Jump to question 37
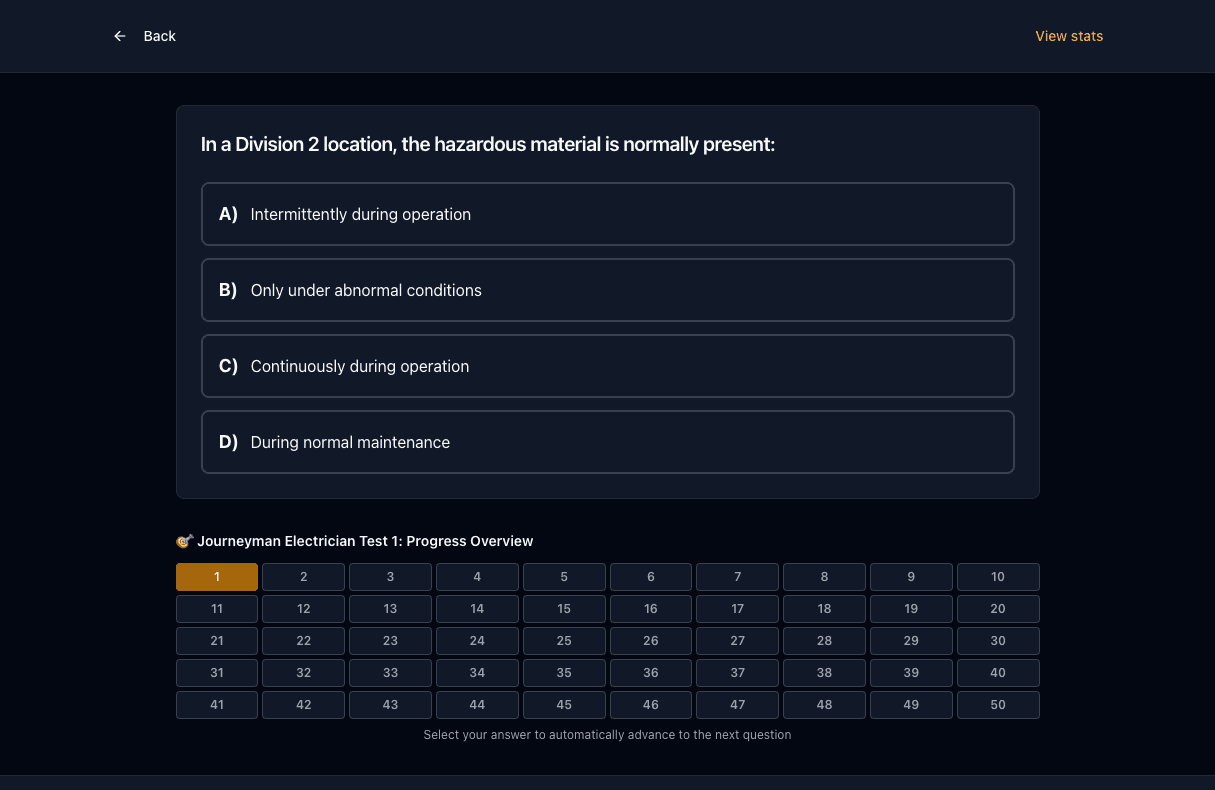The image size is (1215, 790). click(738, 673)
